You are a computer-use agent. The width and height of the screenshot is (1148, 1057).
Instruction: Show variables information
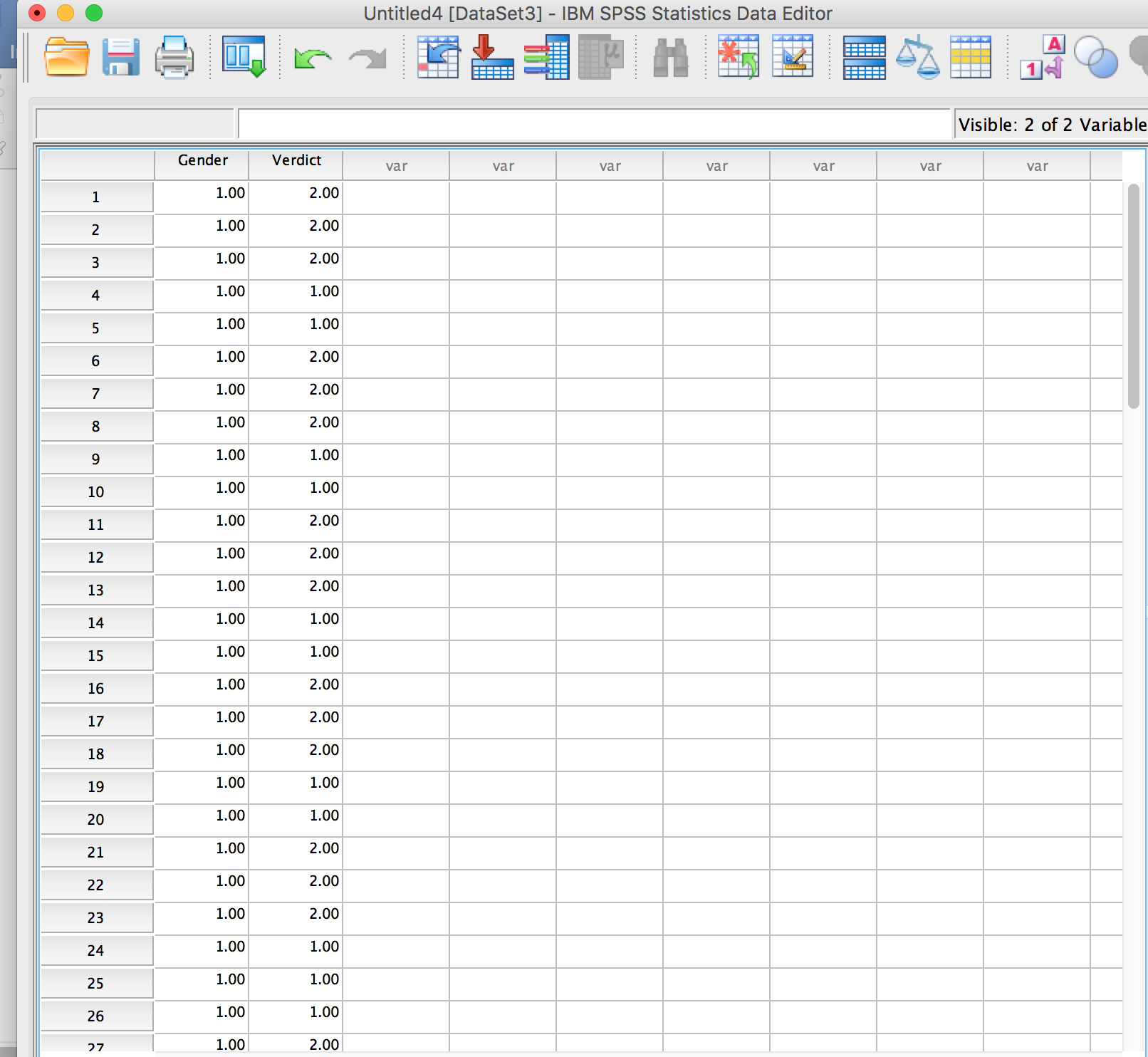[x=545, y=59]
